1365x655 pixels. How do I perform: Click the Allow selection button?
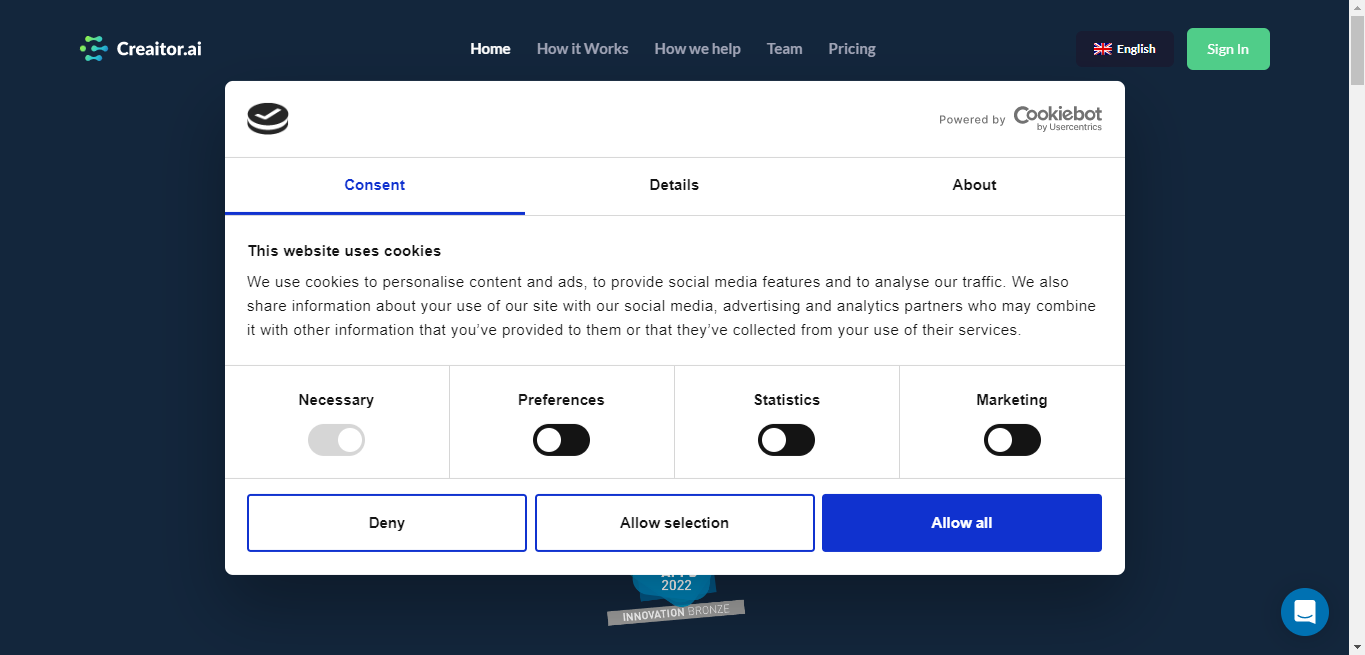[675, 523]
